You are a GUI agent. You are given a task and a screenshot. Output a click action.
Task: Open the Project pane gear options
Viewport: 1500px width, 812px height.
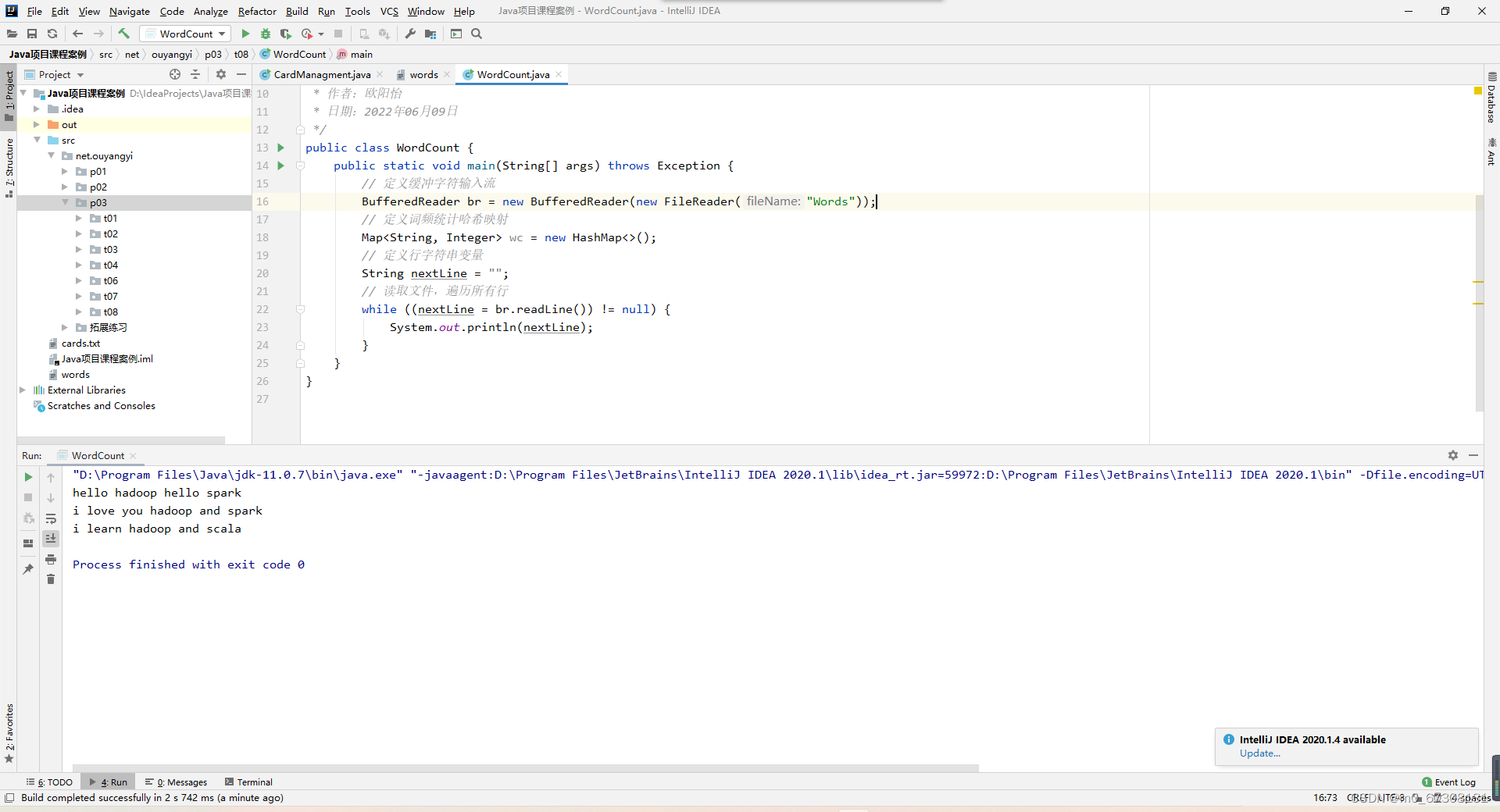coord(221,74)
